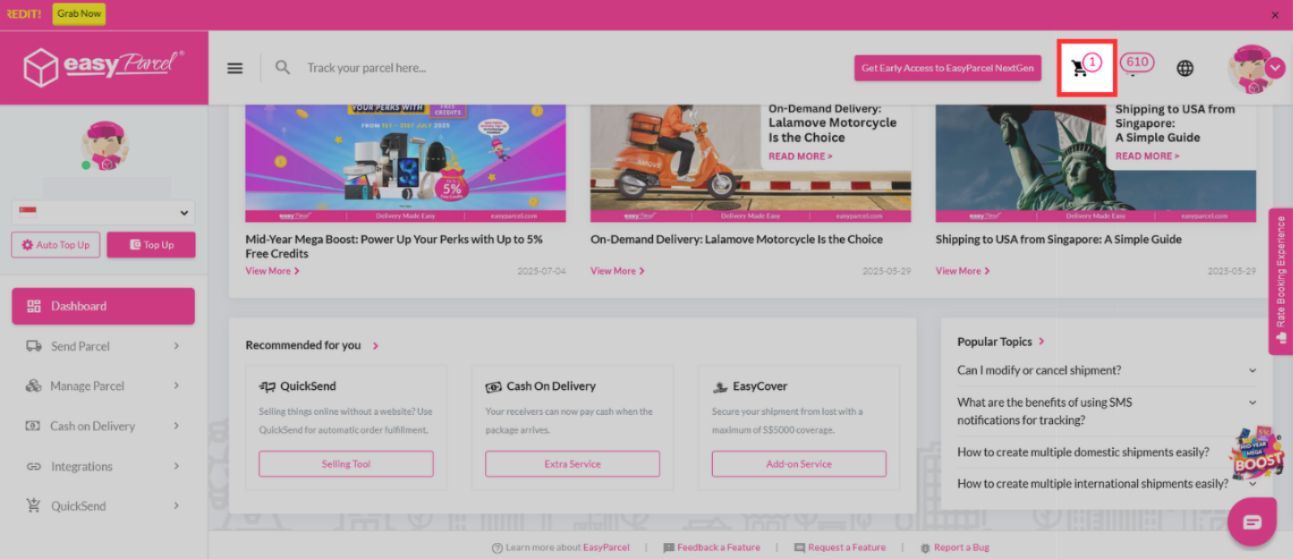Click Report a Bug link
The image size is (1293, 559).
(955, 548)
